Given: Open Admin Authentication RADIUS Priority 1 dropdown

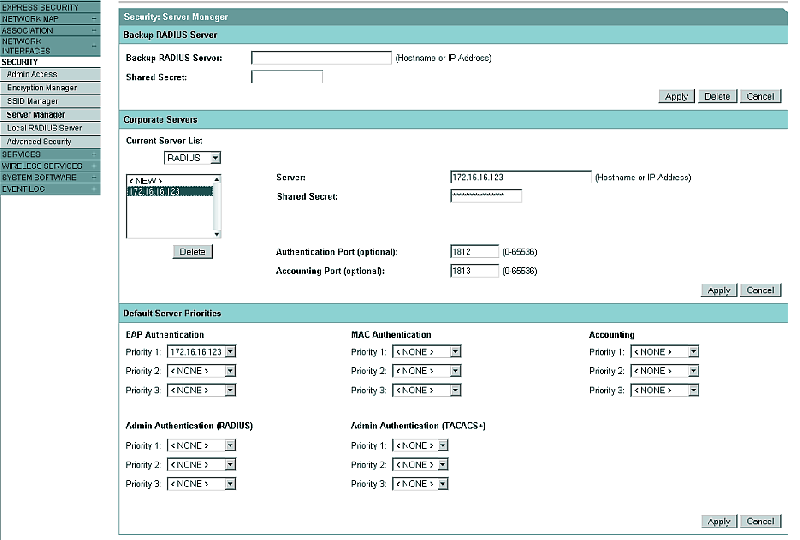Looking at the screenshot, I should 202,446.
